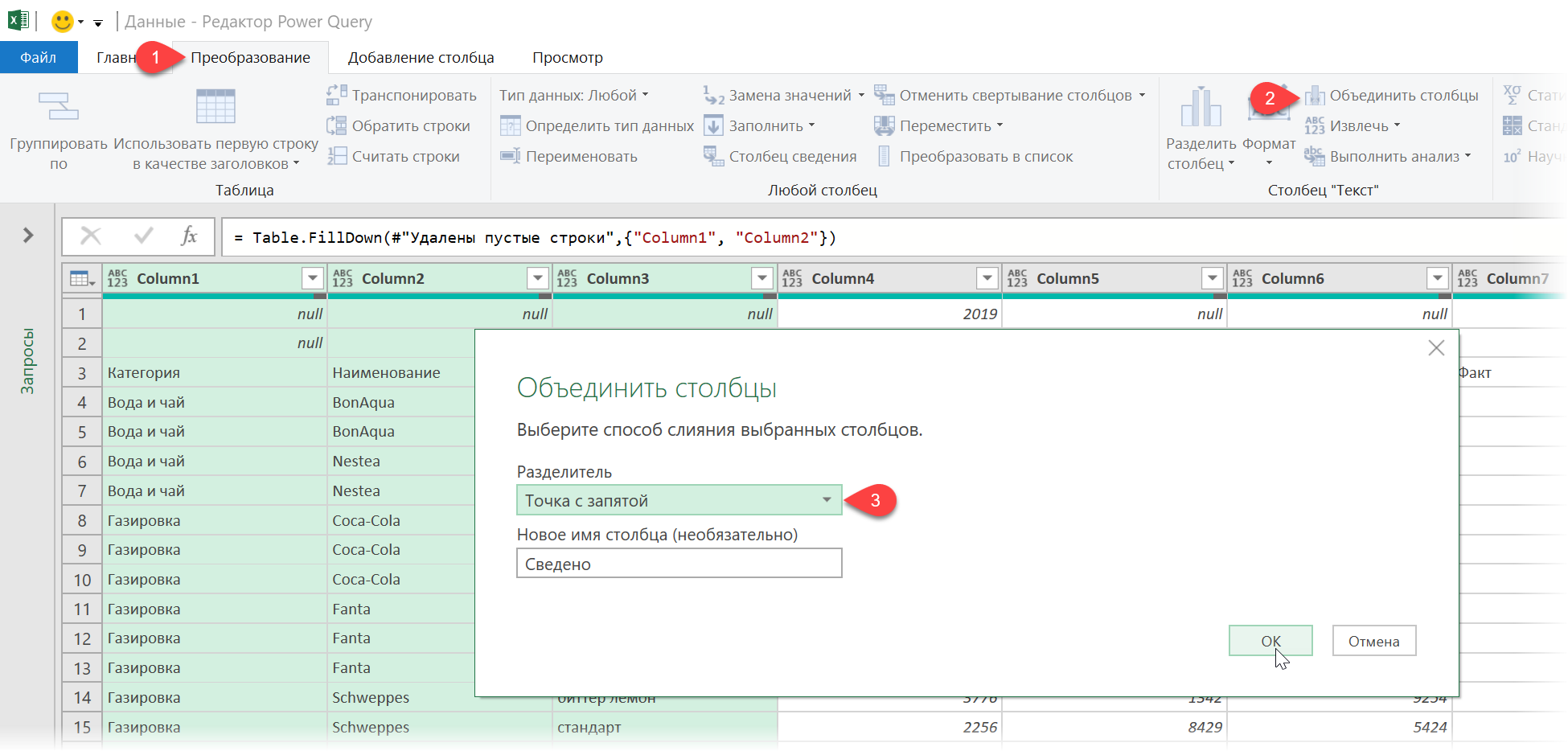Viewport: 1568px width, 751px height.
Task: Click the Категория cell in row 3
Action: pyautogui.click(x=215, y=372)
